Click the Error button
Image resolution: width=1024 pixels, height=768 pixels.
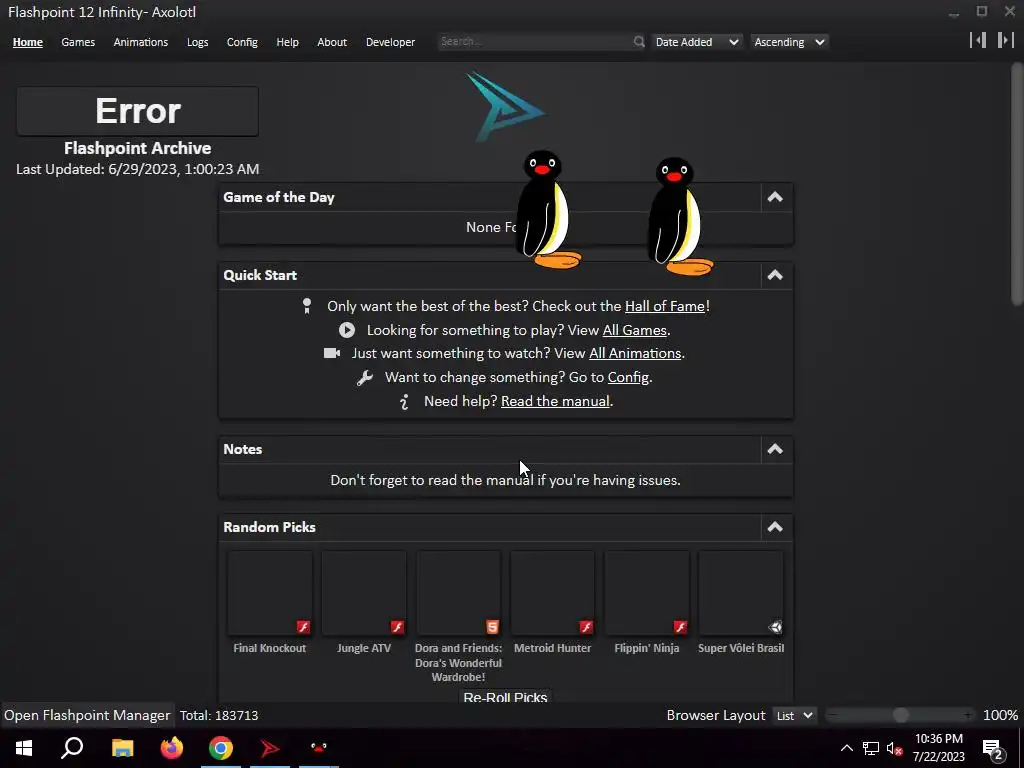coord(138,111)
